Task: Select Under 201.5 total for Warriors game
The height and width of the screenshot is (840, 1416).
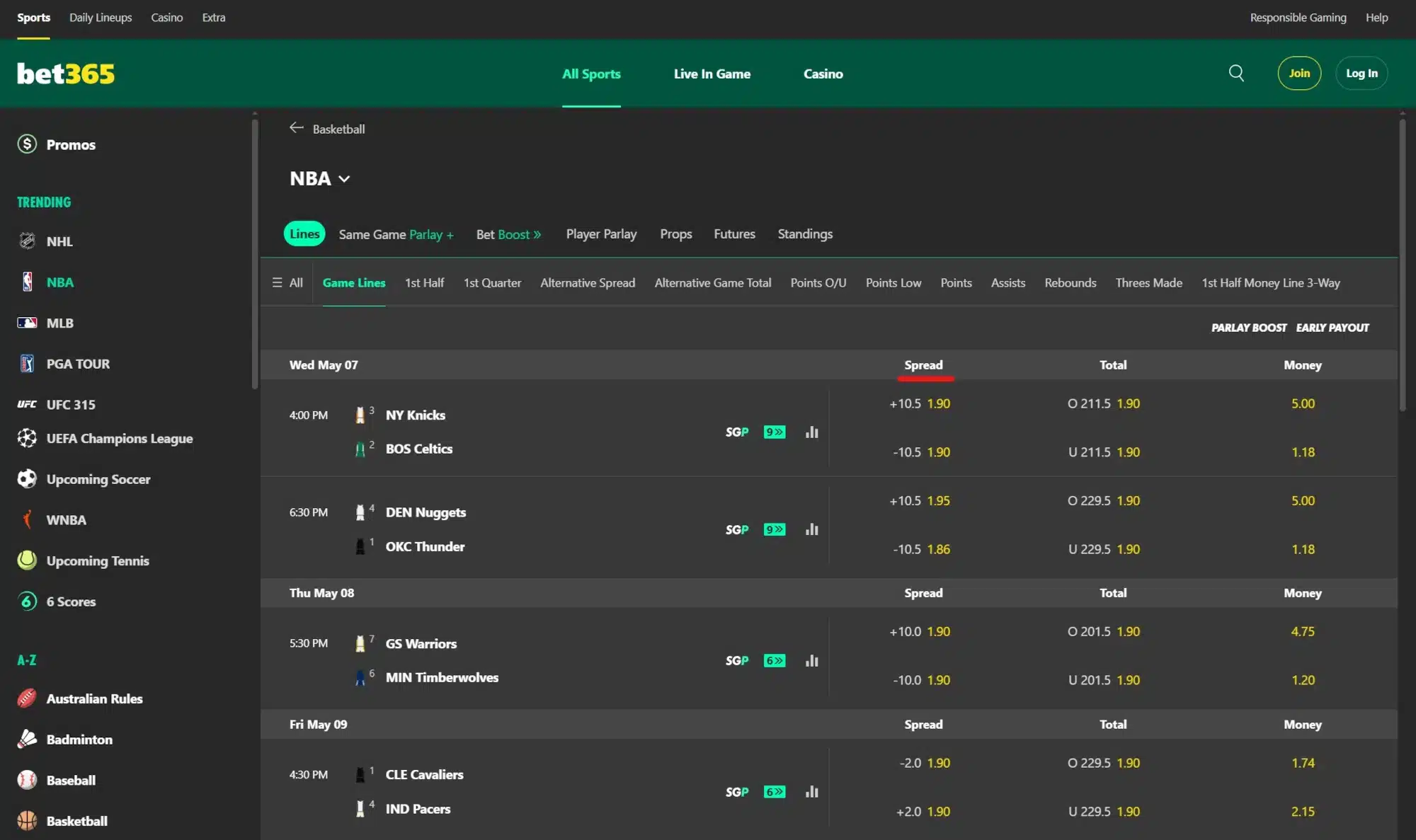Action: 1104,680
